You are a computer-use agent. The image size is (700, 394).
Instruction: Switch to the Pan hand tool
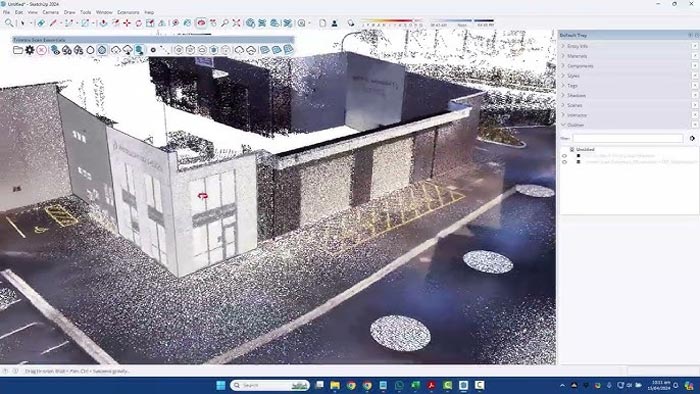[x=213, y=23]
